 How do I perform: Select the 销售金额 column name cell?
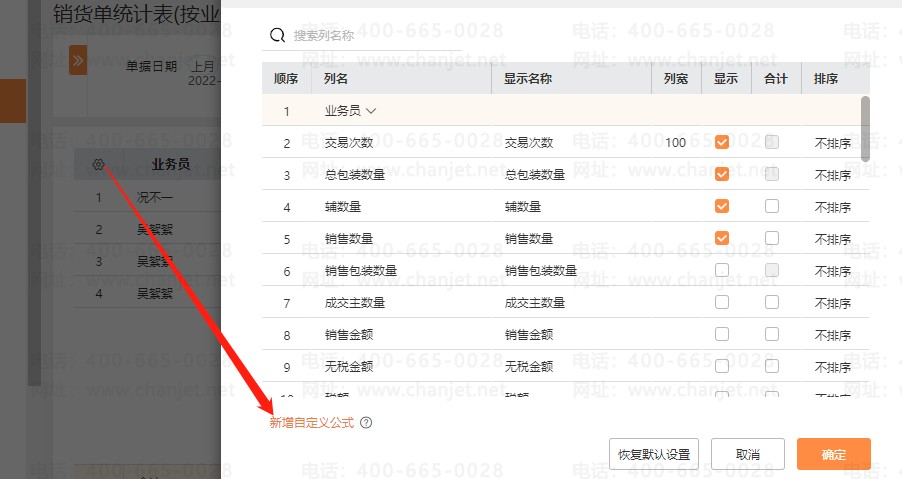point(349,335)
